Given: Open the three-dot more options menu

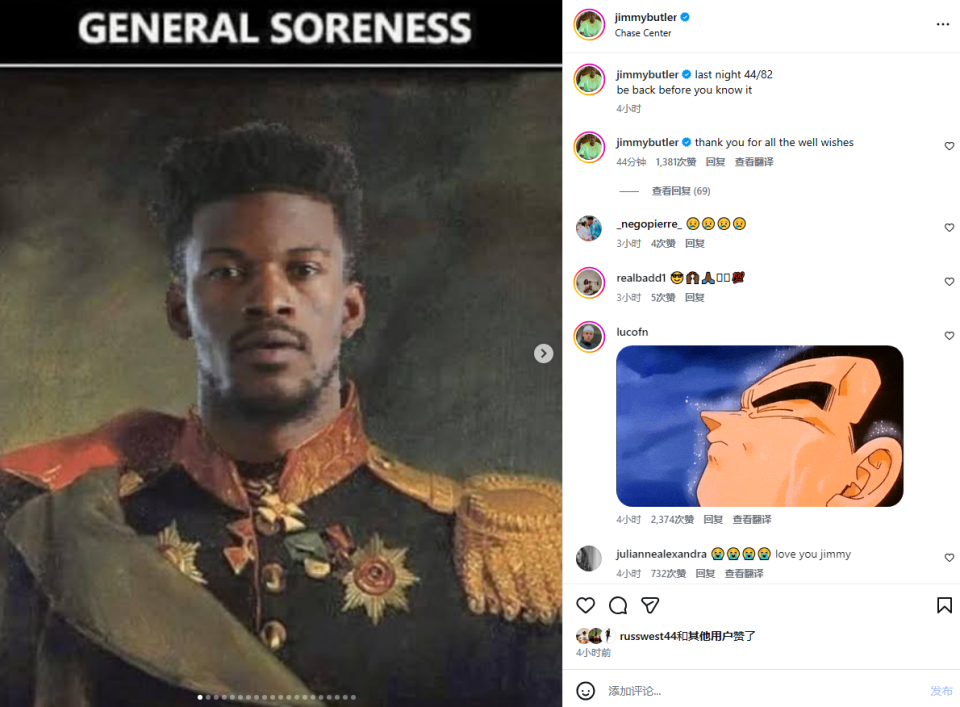Looking at the screenshot, I should click(943, 24).
